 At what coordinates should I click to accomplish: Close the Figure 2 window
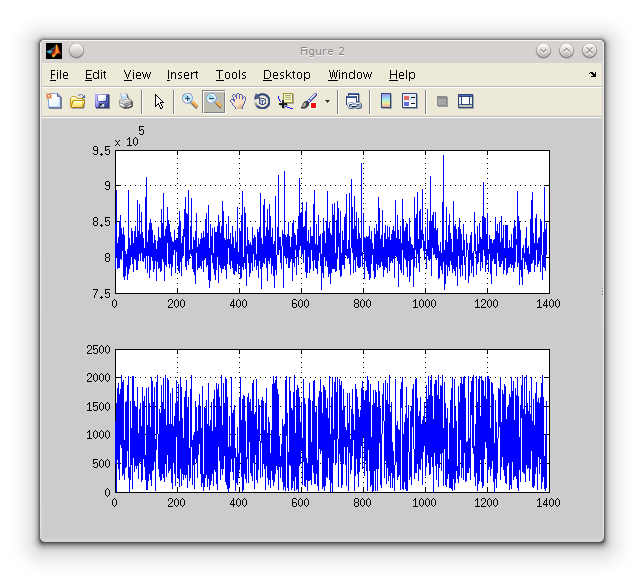[x=589, y=51]
